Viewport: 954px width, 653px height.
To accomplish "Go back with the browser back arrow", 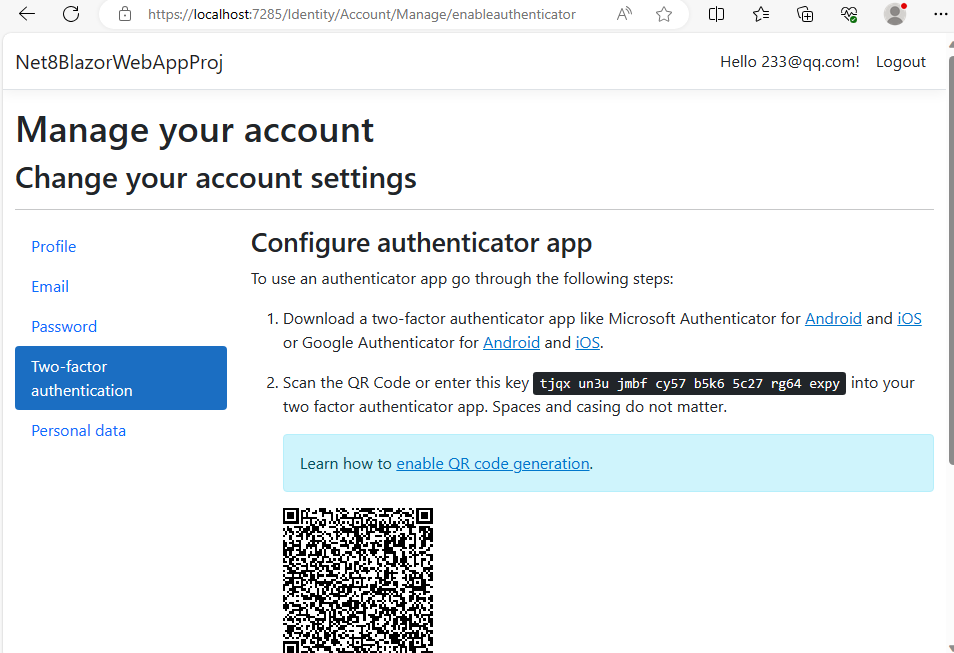I will (27, 14).
